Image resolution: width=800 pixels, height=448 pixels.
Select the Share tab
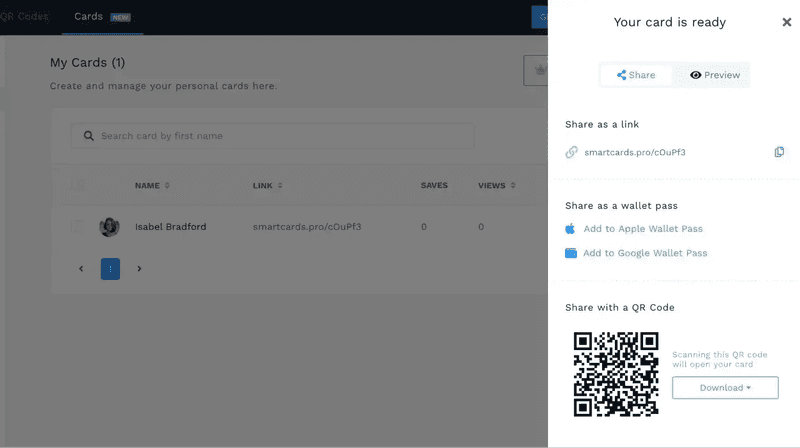click(x=636, y=75)
